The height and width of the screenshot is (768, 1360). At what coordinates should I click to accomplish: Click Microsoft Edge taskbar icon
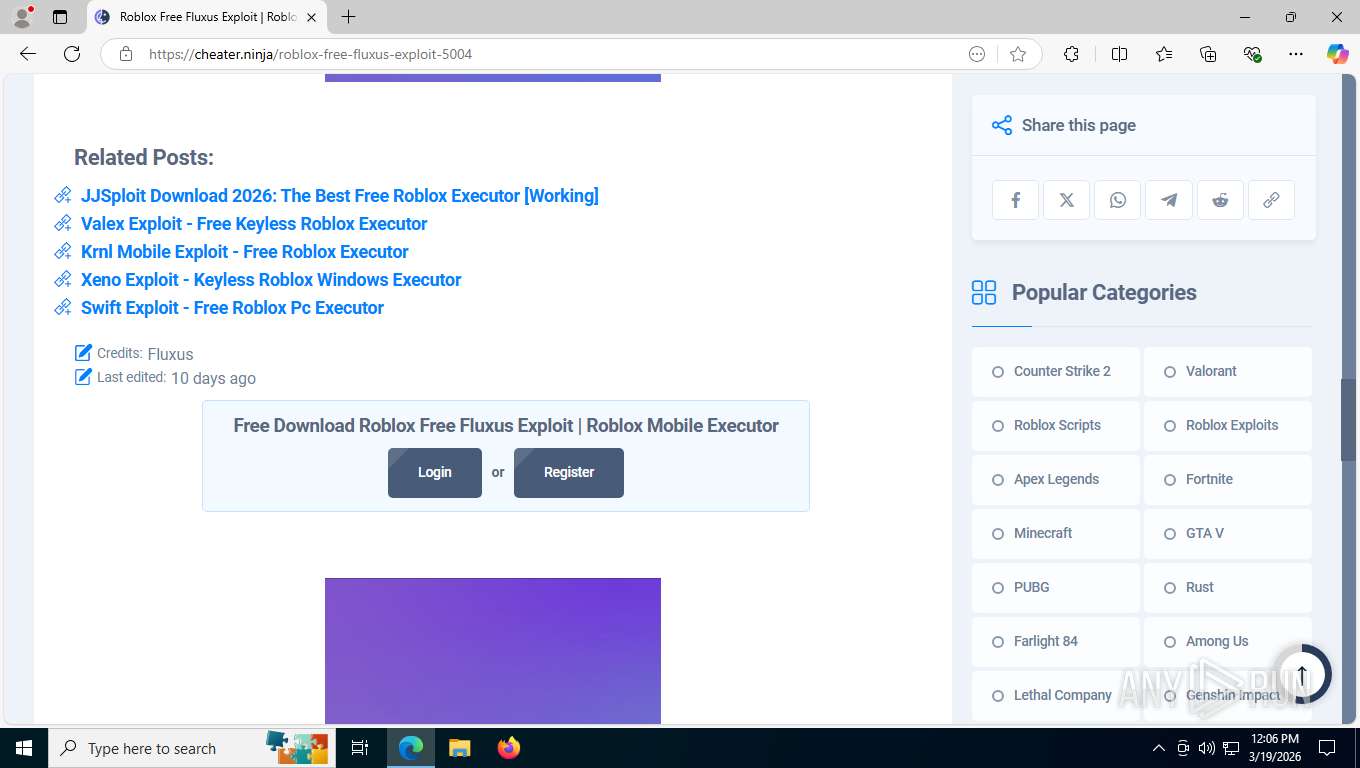click(x=410, y=748)
